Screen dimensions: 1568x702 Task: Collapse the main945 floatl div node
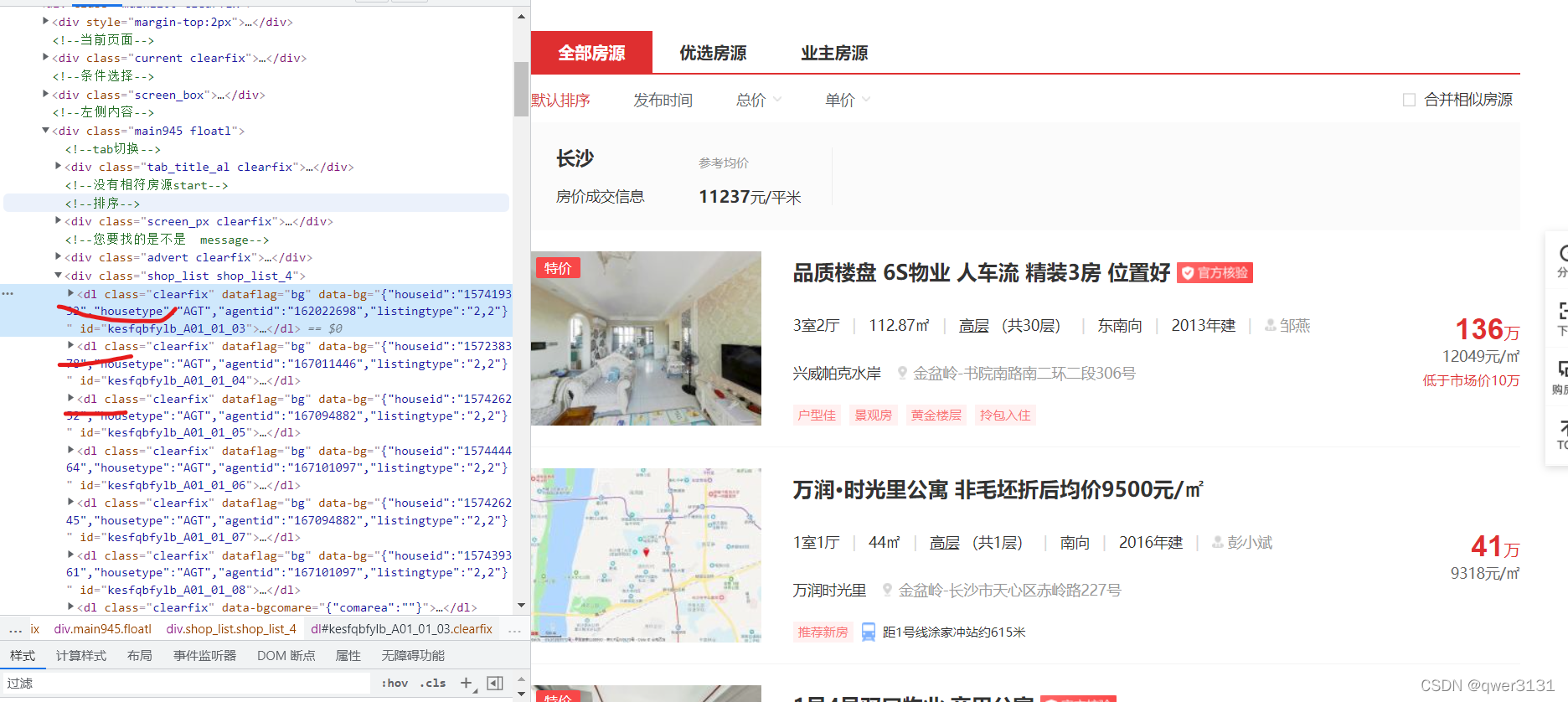pyautogui.click(x=45, y=131)
